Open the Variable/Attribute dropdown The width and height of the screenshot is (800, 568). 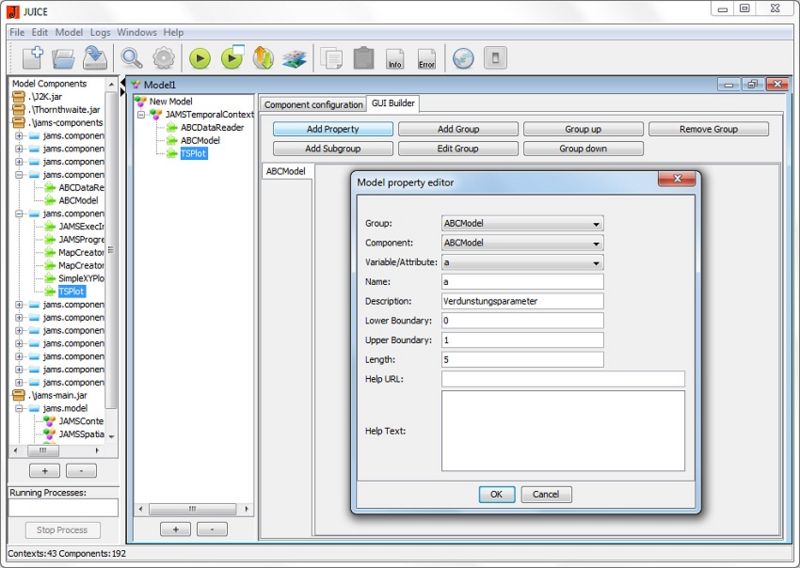(522, 263)
